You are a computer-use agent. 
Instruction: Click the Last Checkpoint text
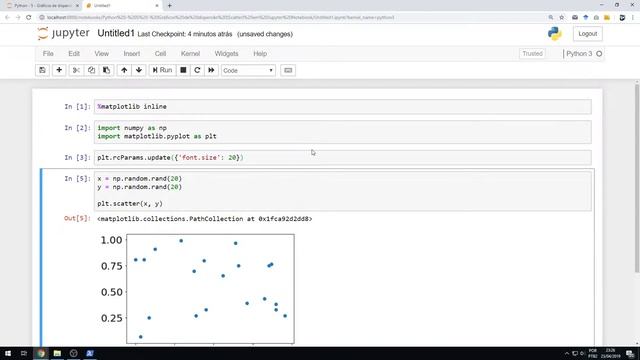point(185,34)
